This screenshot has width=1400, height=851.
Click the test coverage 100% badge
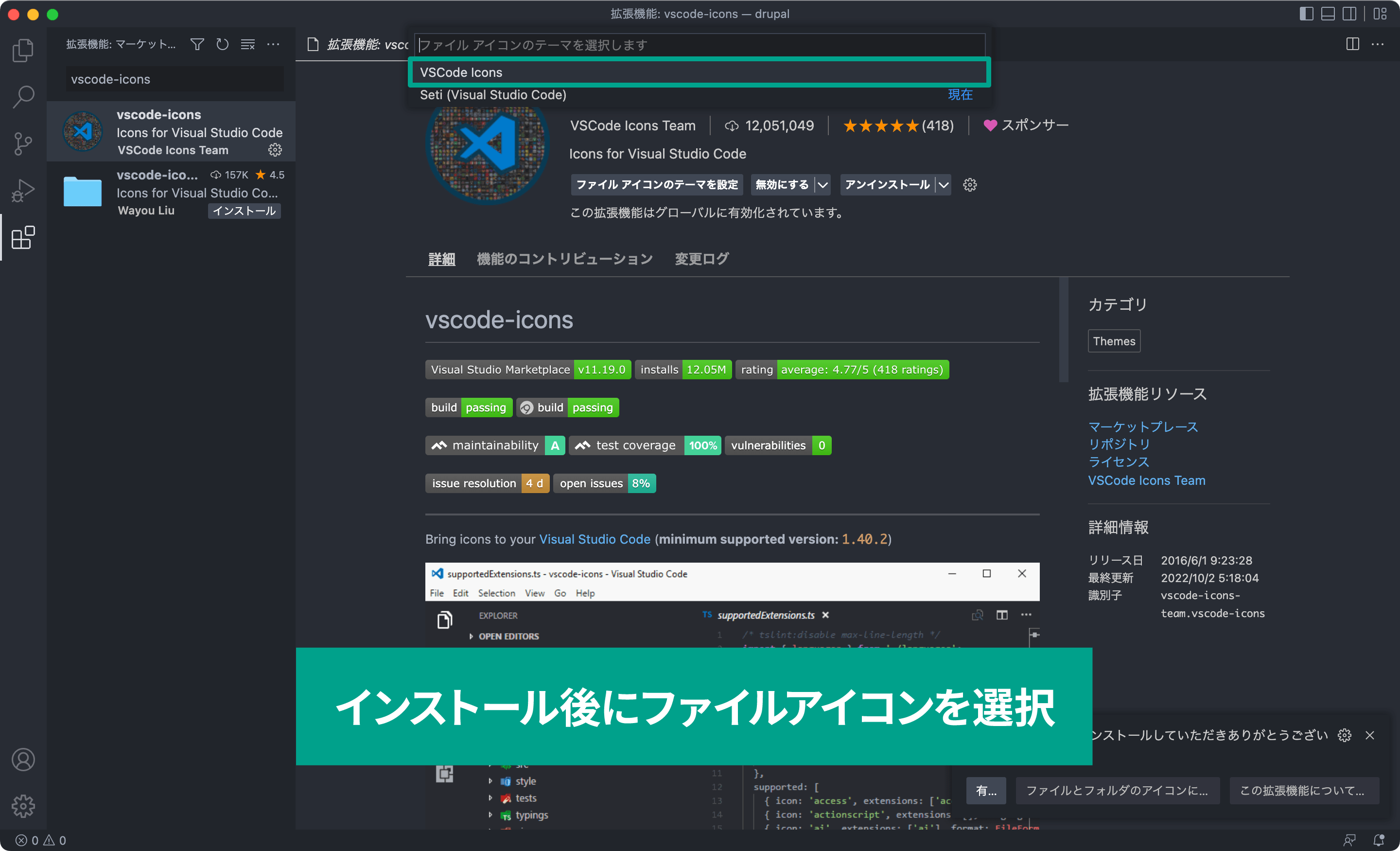click(645, 445)
